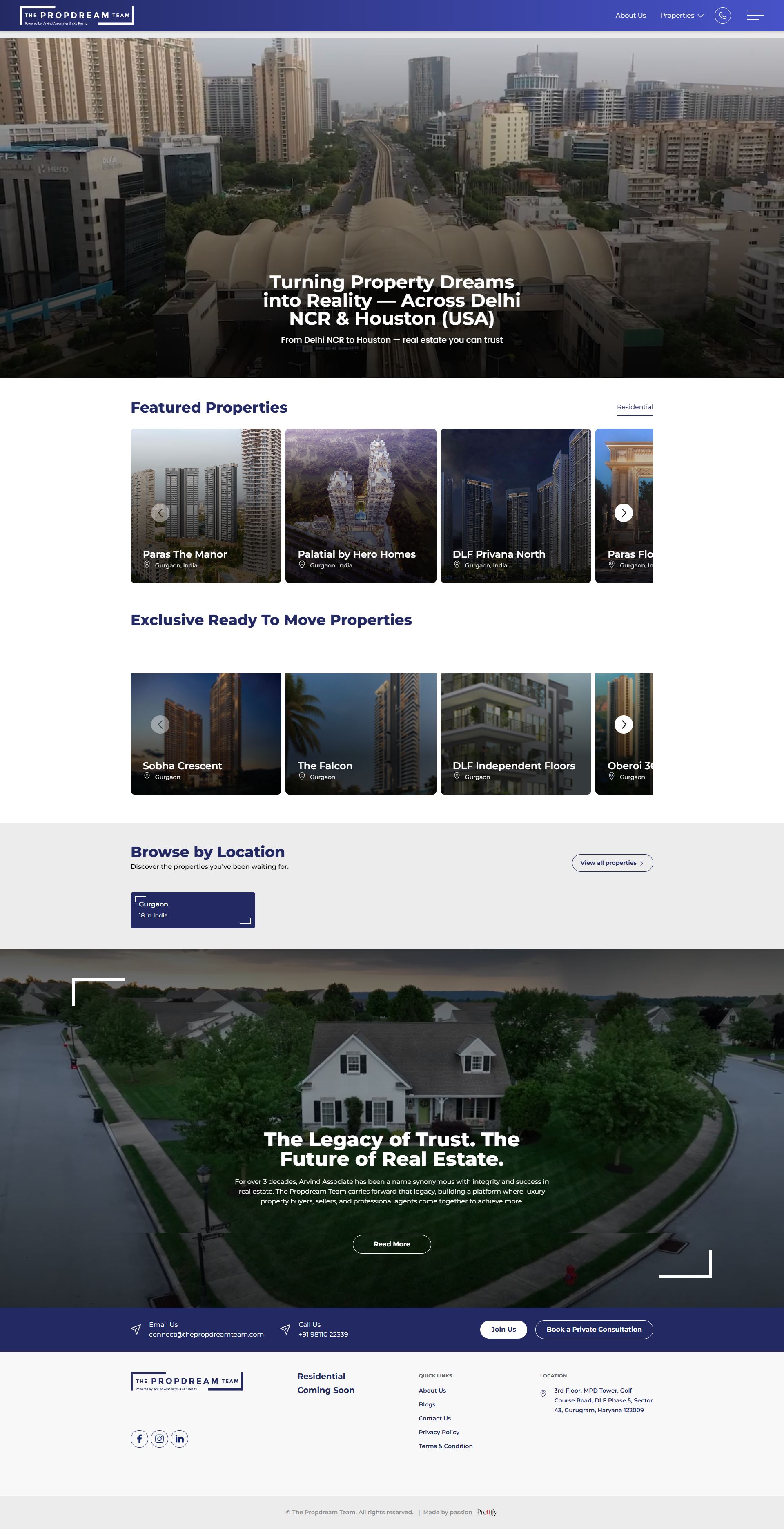Screen dimensions: 784x1529
Task: Show next Featured Properties slide
Action: coord(623,512)
